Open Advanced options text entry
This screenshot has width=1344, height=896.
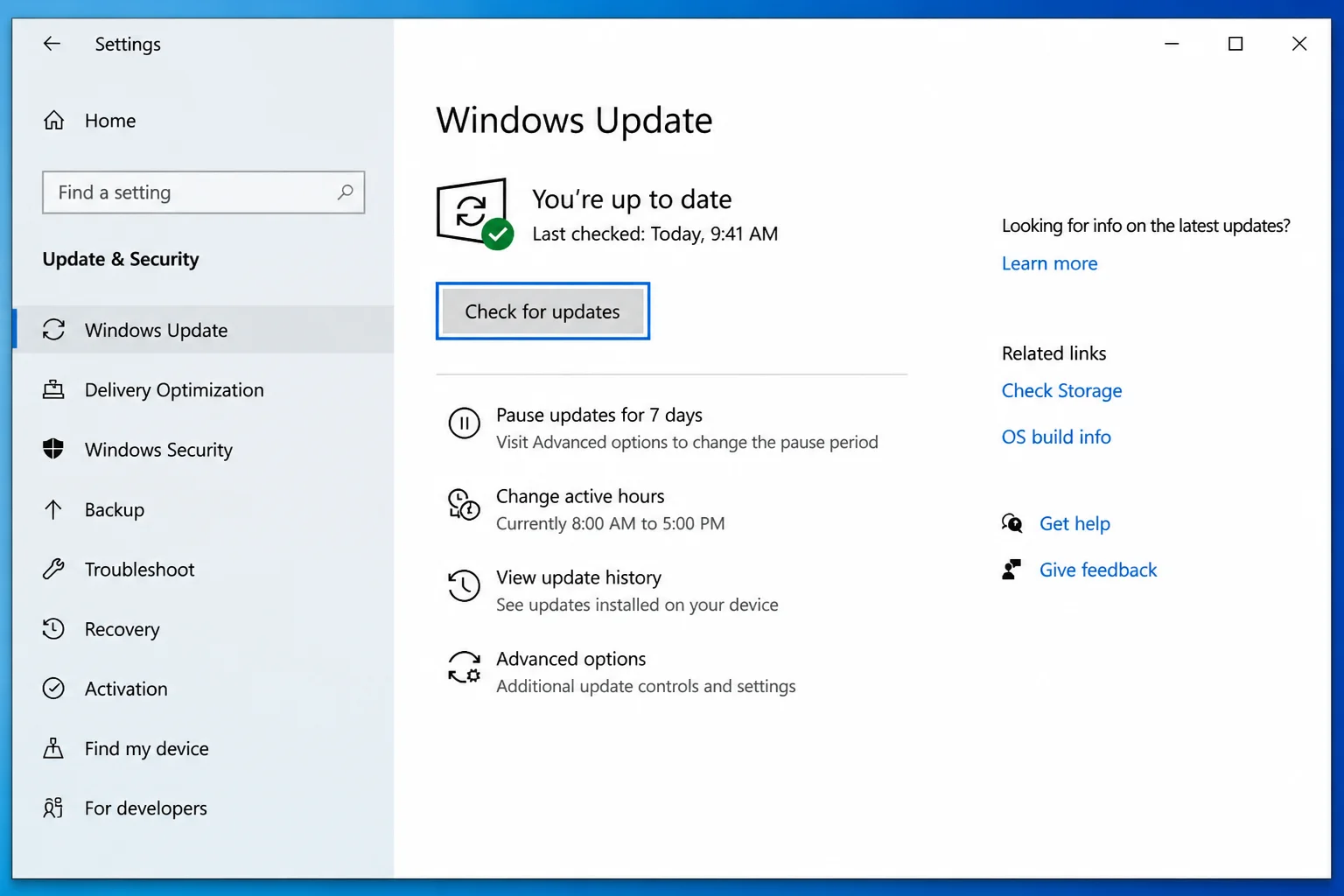click(570, 659)
